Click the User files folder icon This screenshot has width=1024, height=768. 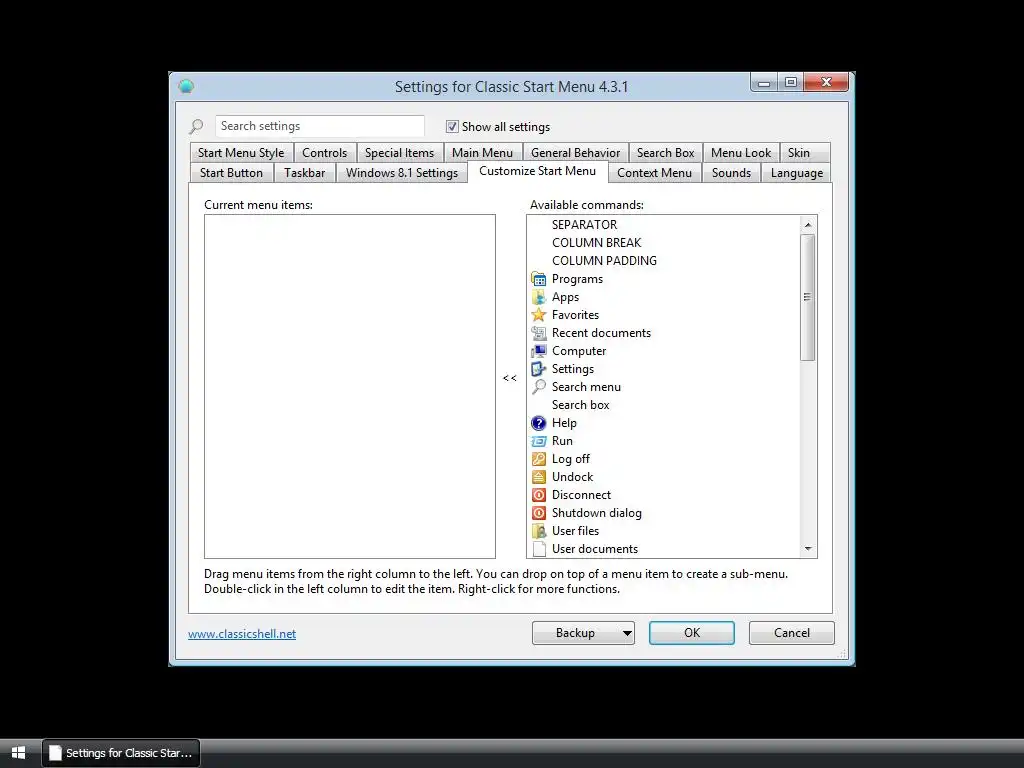(539, 531)
